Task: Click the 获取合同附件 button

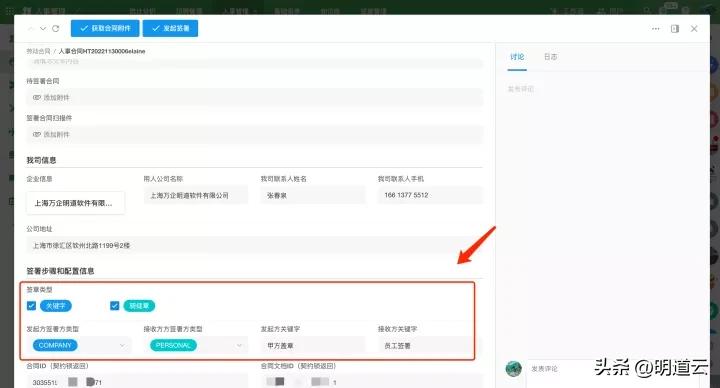Action: click(105, 28)
